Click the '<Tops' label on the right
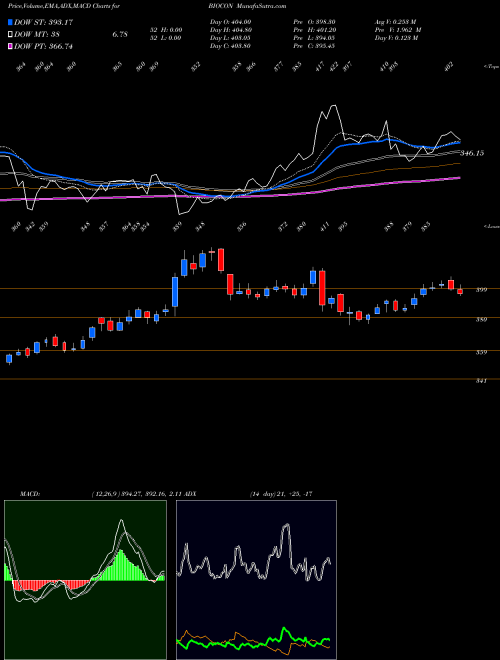The height and width of the screenshot is (660, 500). (491, 67)
